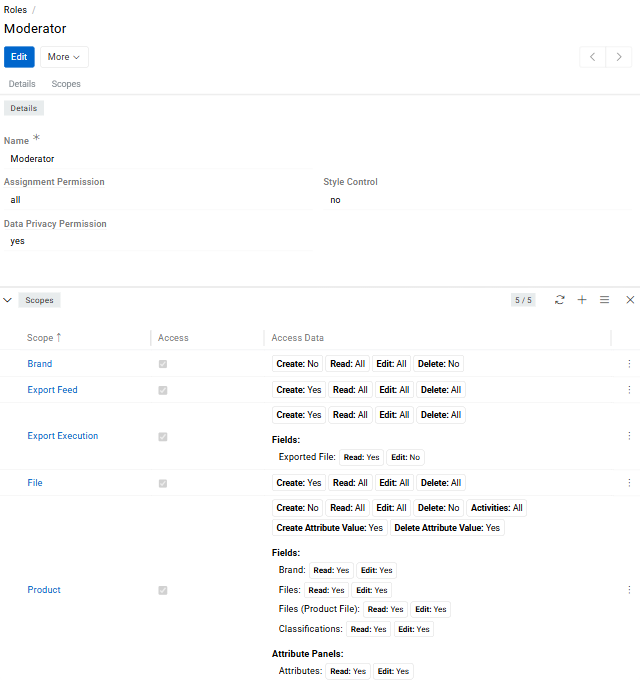
Task: Open the Scopes panel list menu icon
Action: point(604,300)
